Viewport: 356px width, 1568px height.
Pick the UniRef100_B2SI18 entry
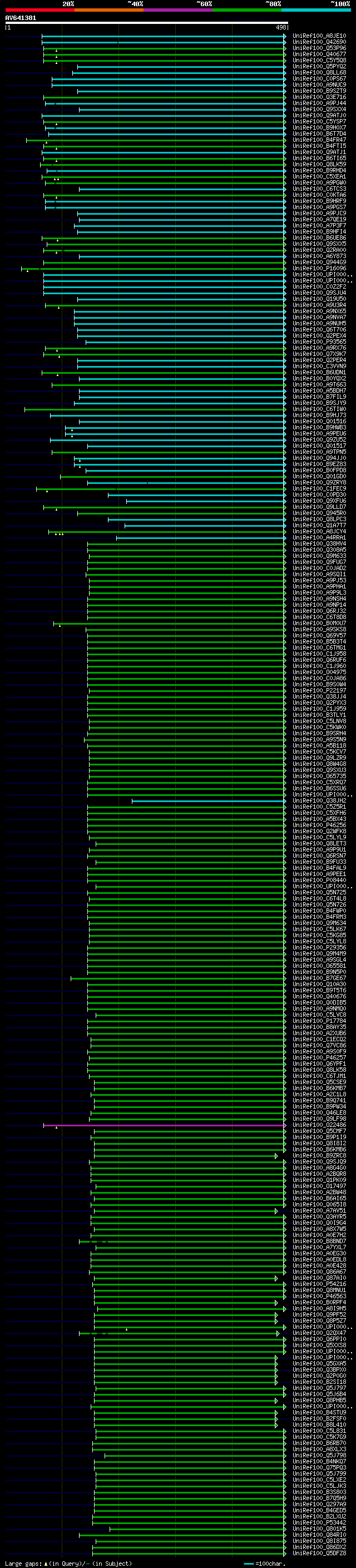[x=319, y=1382]
